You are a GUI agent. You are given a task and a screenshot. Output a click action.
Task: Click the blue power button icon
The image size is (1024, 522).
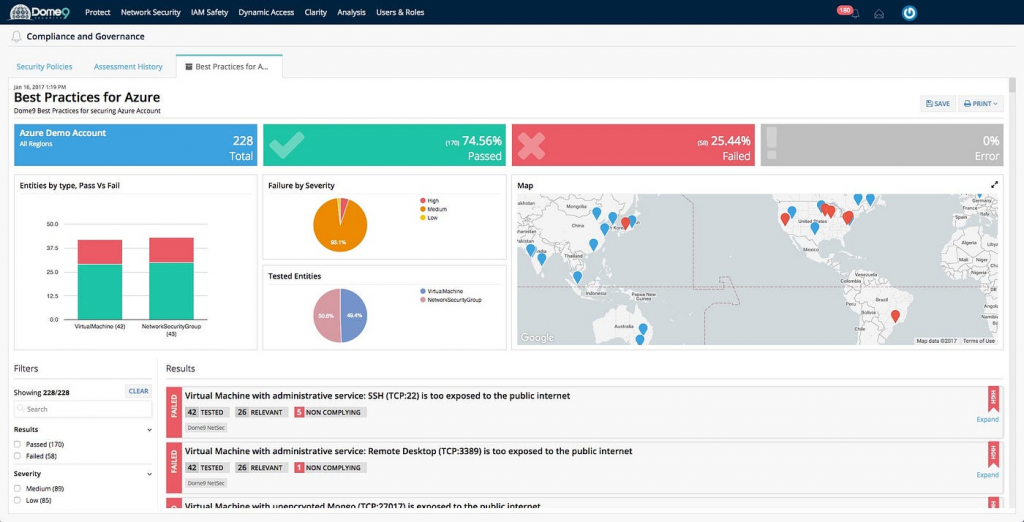click(x=909, y=13)
